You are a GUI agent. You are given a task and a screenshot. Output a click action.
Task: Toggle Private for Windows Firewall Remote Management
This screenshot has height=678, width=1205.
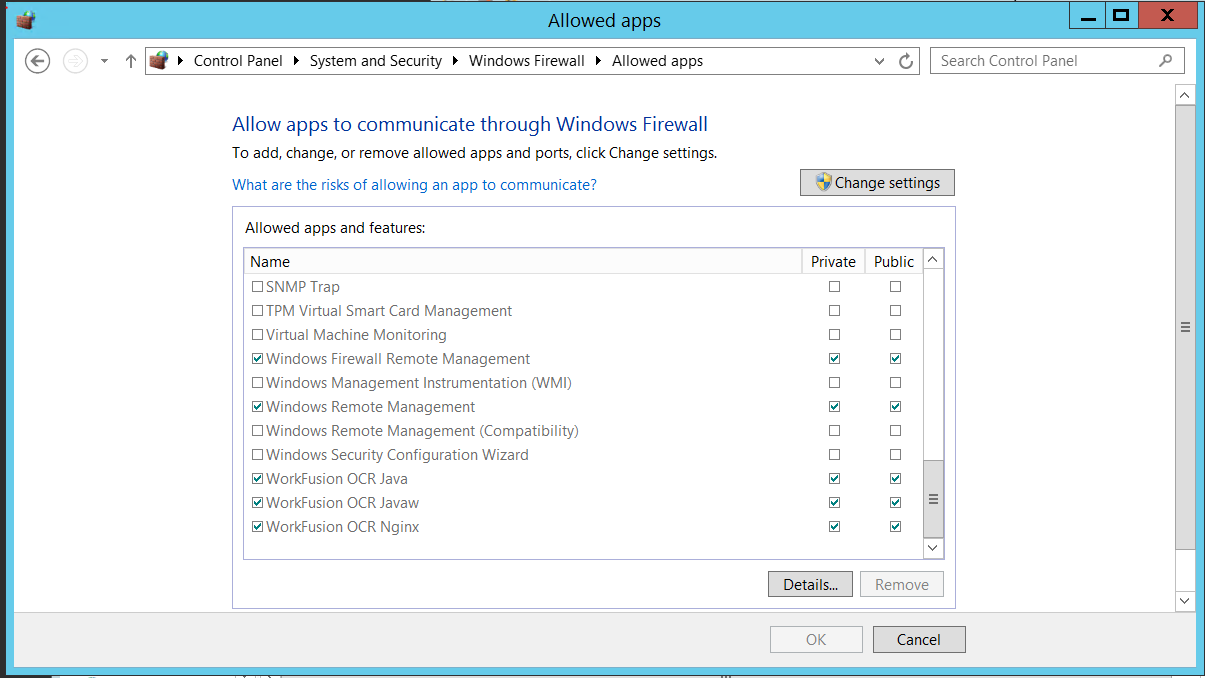(x=835, y=359)
